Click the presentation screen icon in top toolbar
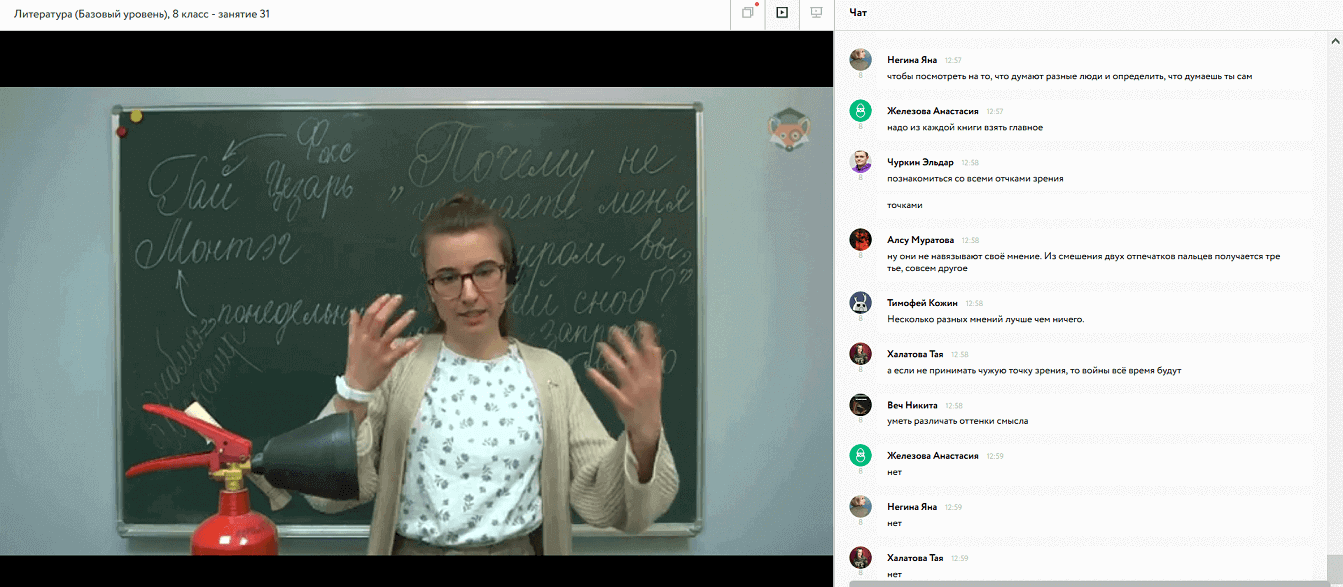Screen dimensions: 1343x587 (x=816, y=13)
